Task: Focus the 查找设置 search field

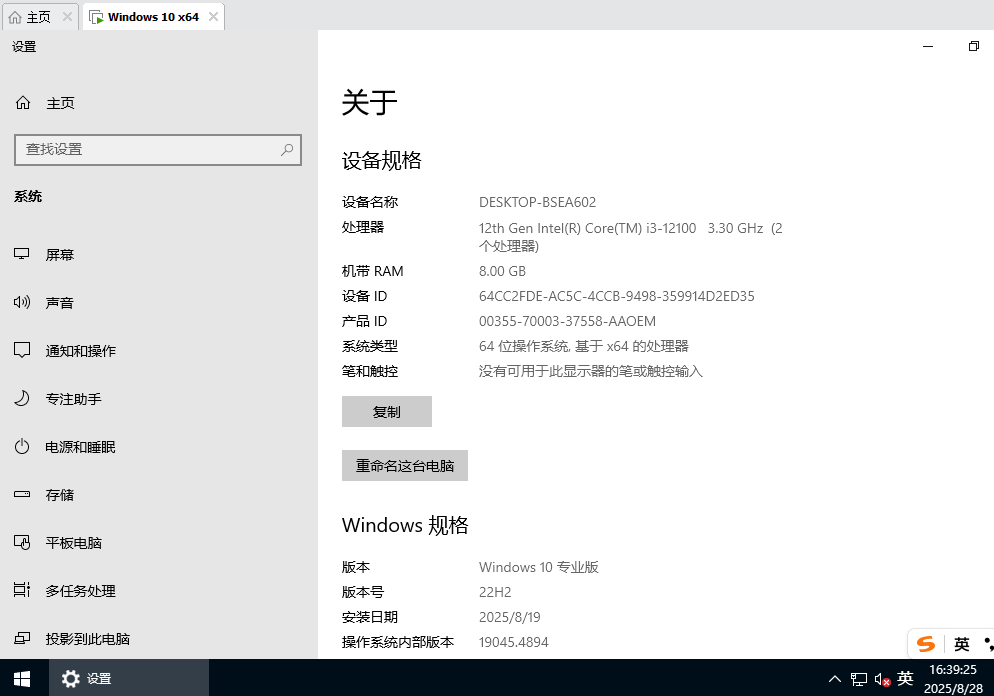Action: pos(158,150)
